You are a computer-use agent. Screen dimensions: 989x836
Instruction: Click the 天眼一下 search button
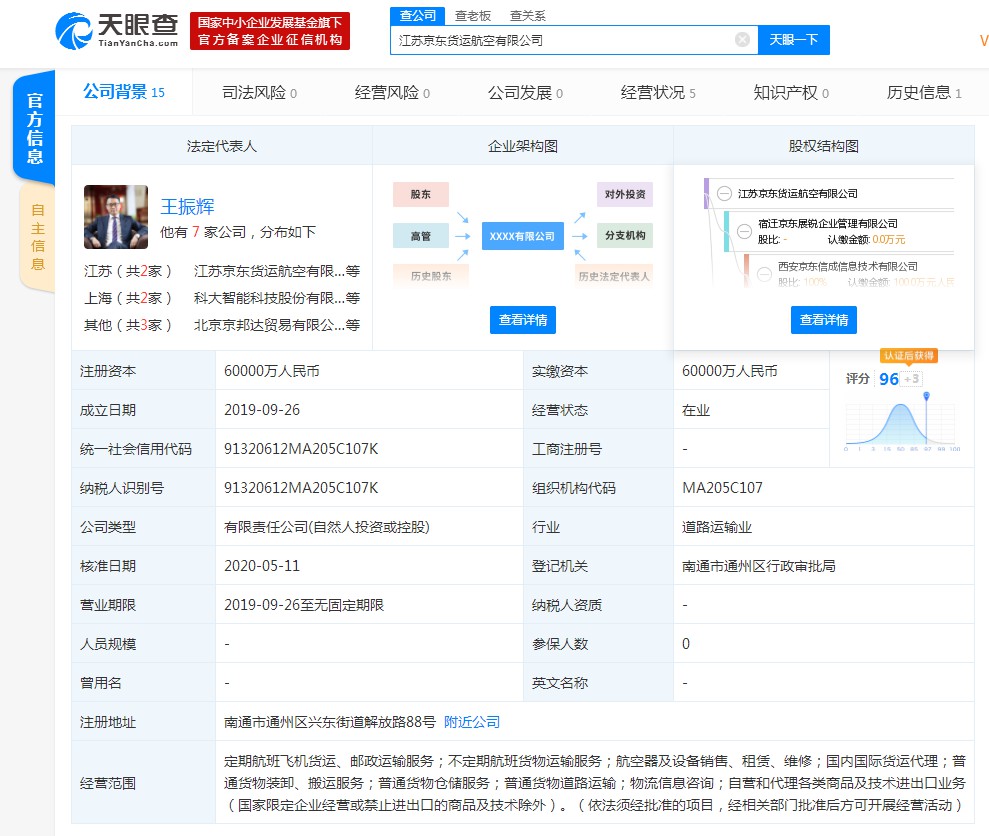click(x=793, y=40)
